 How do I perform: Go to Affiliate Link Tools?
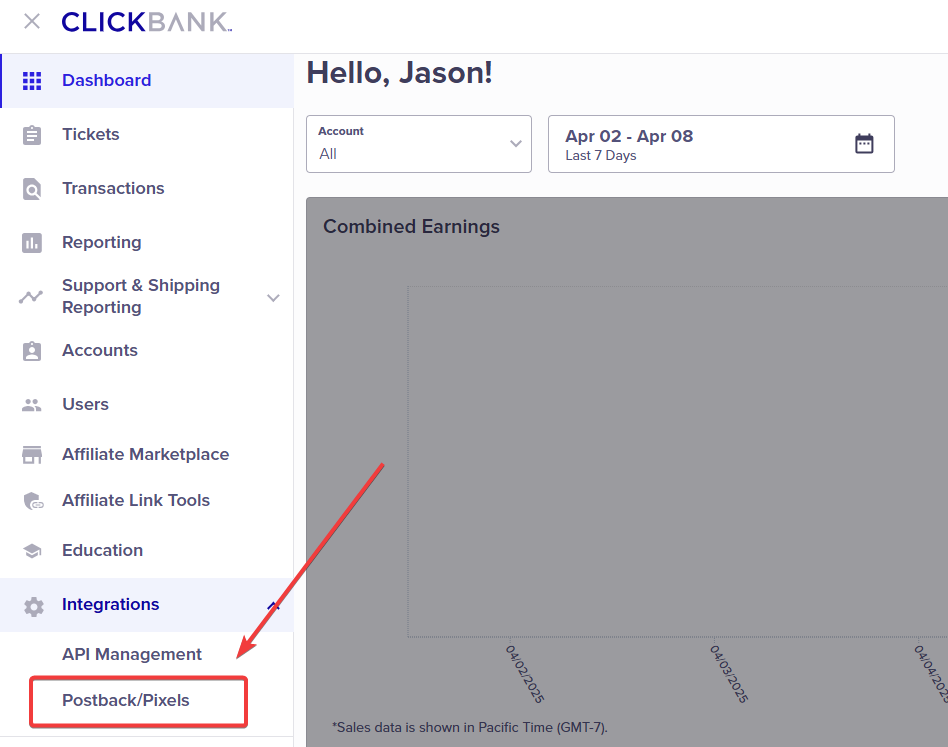(147, 500)
